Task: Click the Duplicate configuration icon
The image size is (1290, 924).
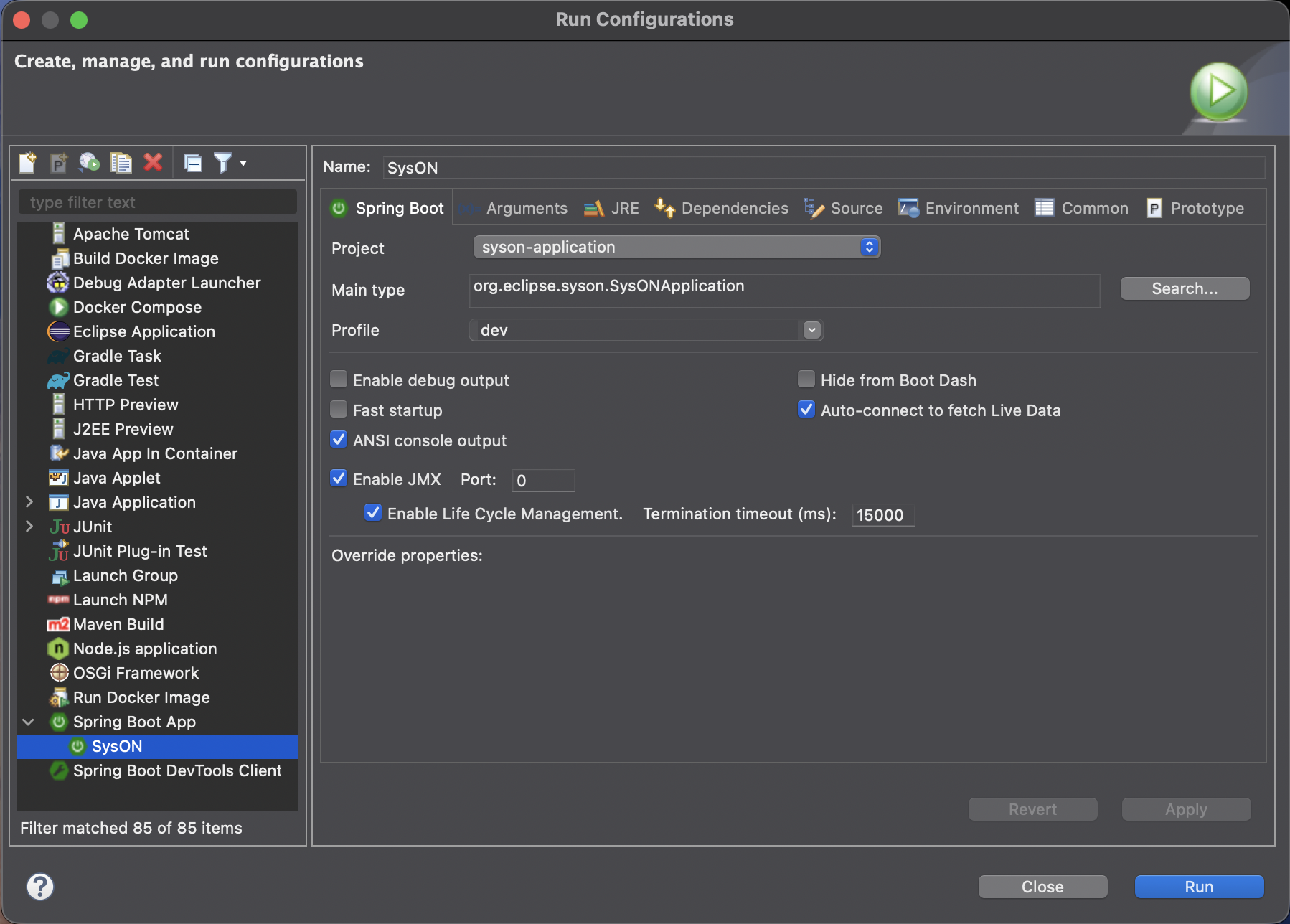Action: tap(121, 163)
